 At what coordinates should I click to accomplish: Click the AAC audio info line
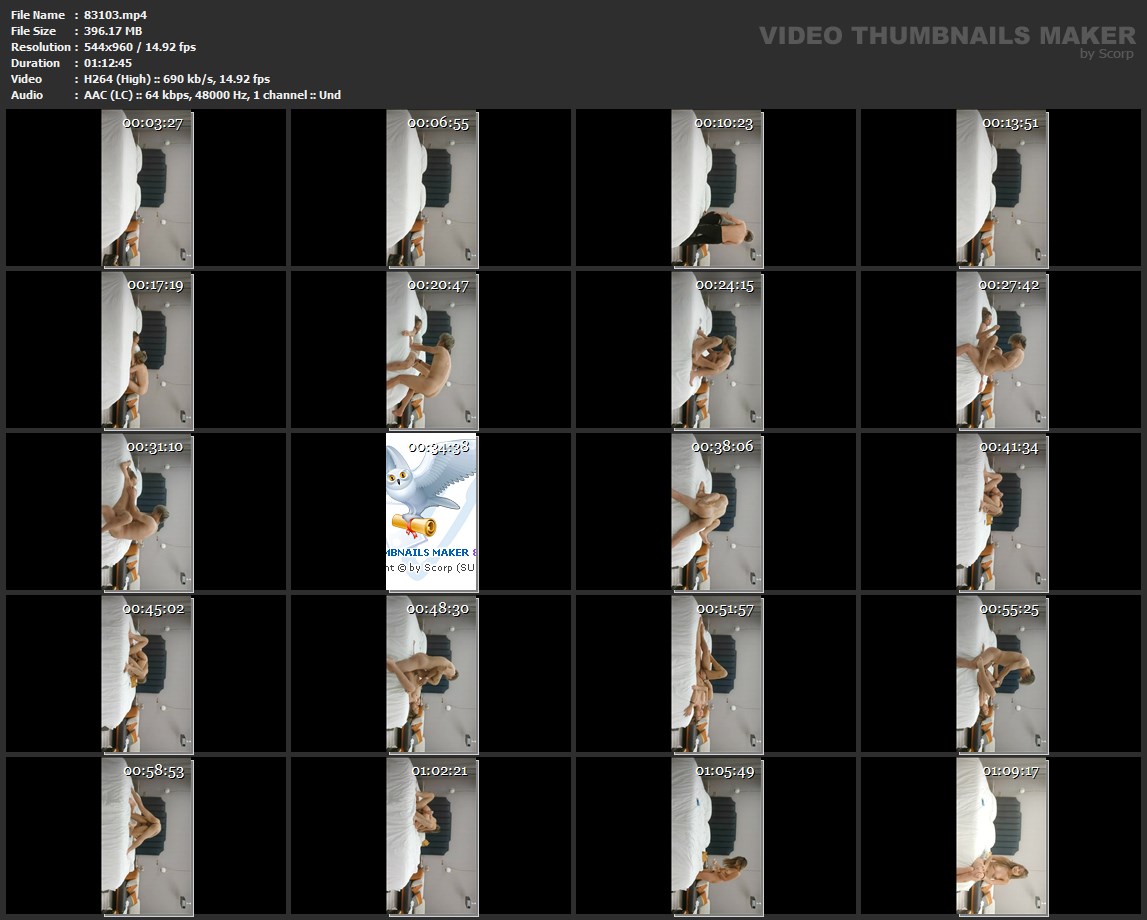[x=212, y=95]
